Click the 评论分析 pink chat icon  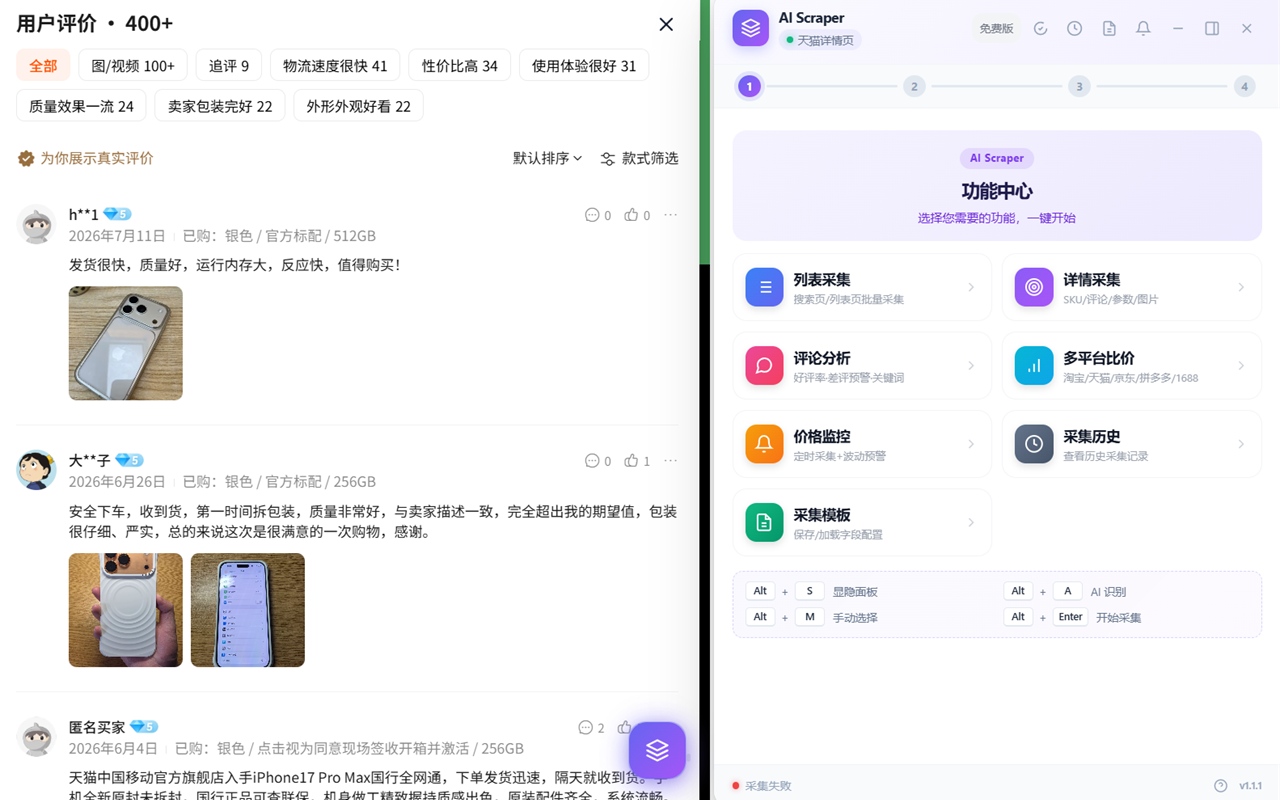click(x=765, y=366)
